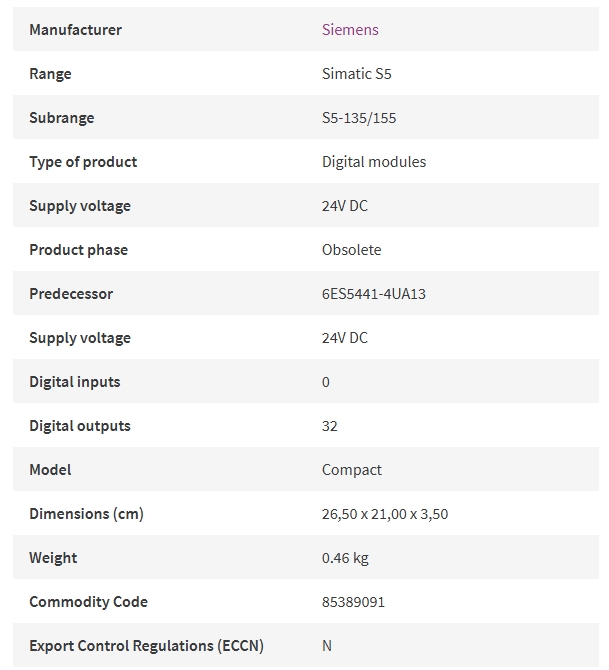Select the Dimensions (cm) label
Screen dimensions: 609x670
coord(86,514)
